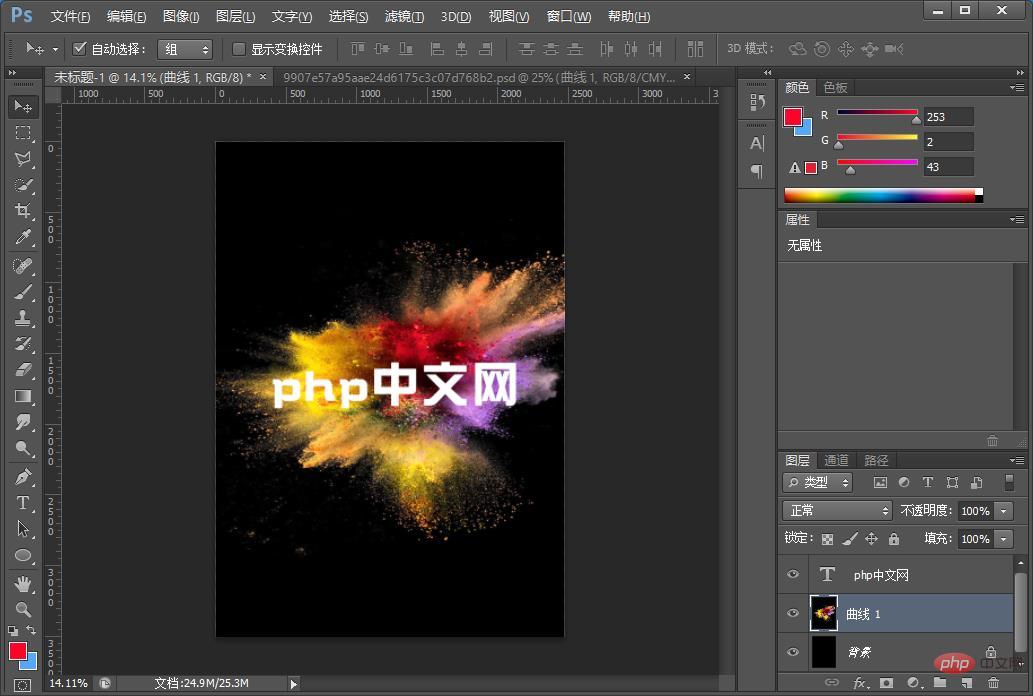
Task: Open the opacity slider dropdown arrow
Action: click(x=1004, y=511)
